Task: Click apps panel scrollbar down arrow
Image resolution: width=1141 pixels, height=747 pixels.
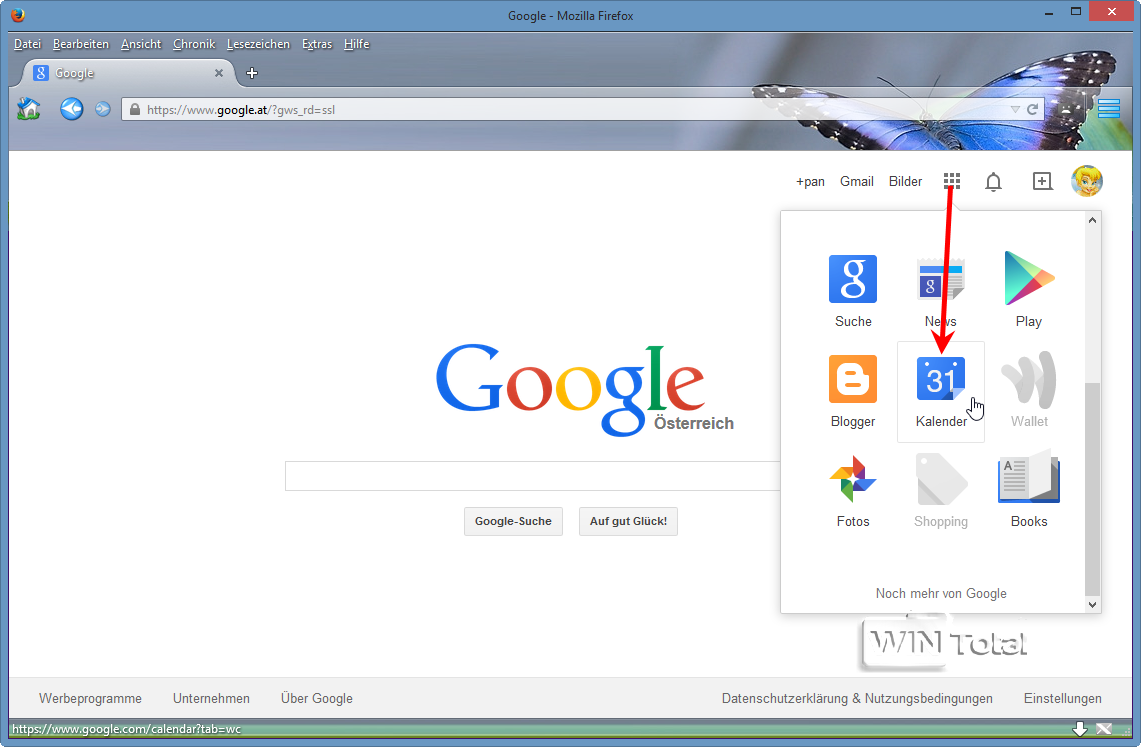Action: point(1092,604)
